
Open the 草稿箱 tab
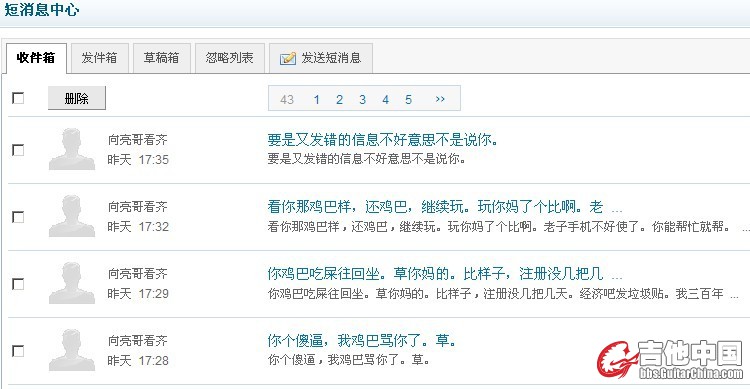tap(162, 58)
